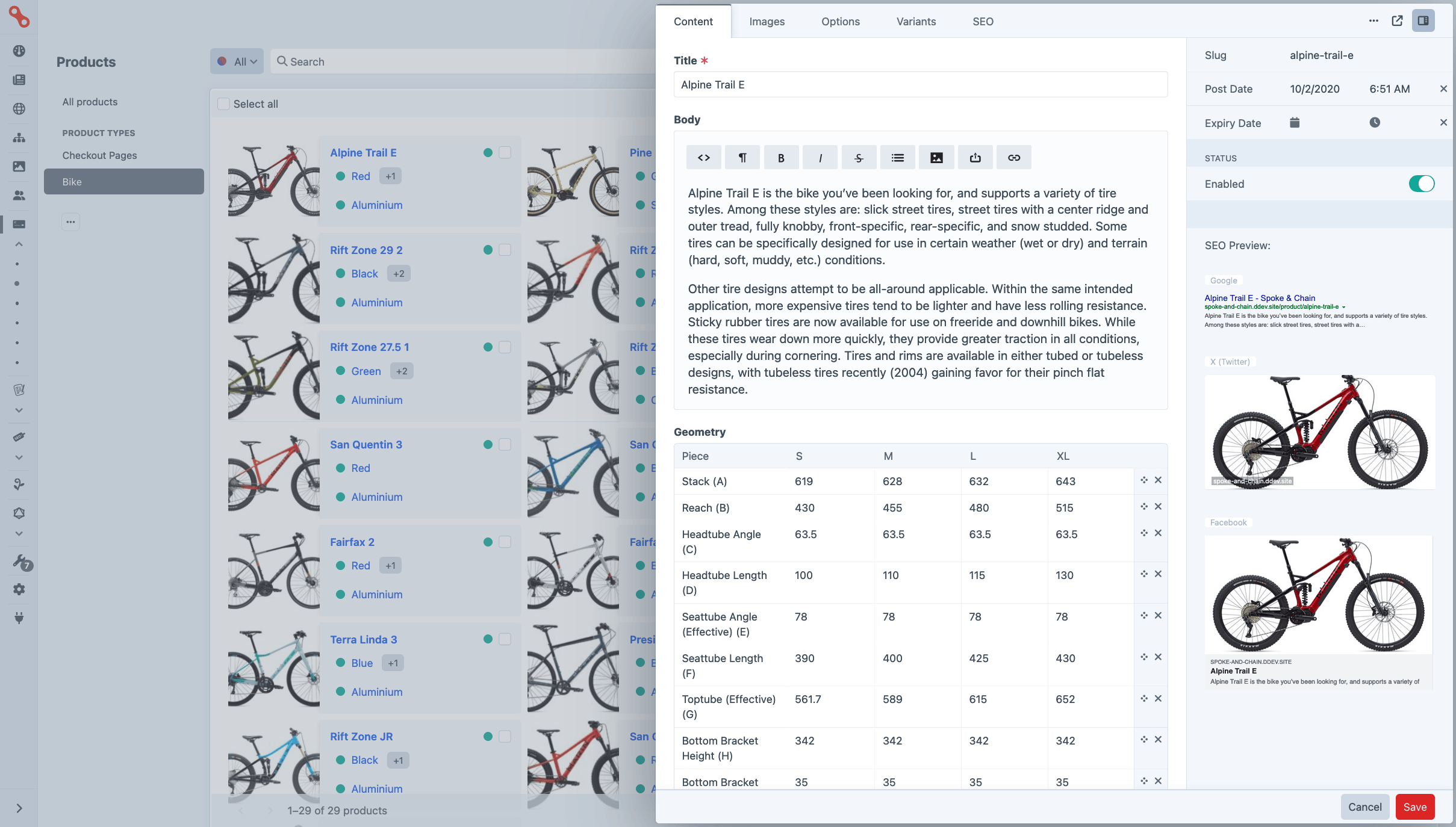Expand the bottom sidebar chevron

19,808
